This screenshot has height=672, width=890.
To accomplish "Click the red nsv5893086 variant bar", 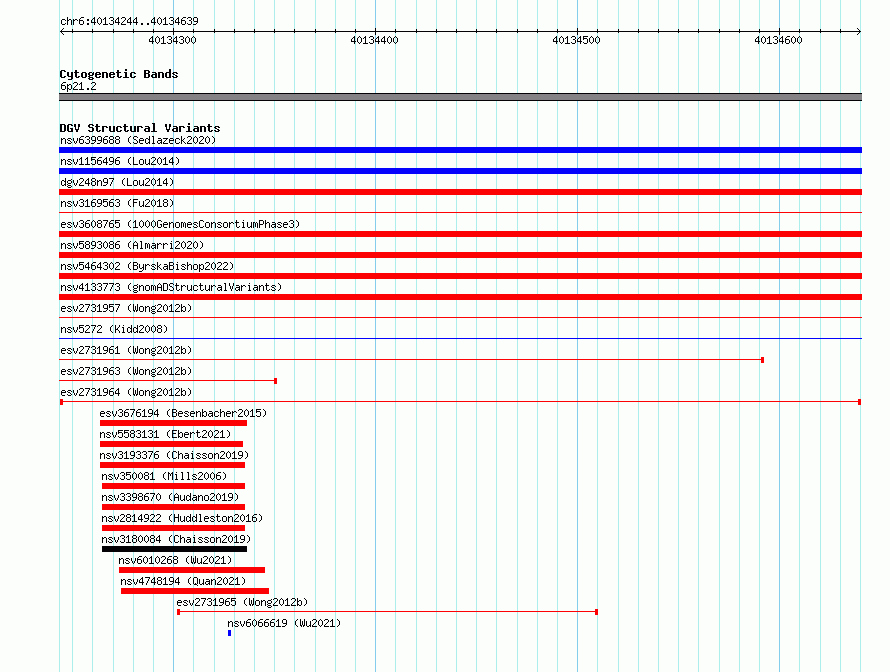I will pyautogui.click(x=460, y=255).
